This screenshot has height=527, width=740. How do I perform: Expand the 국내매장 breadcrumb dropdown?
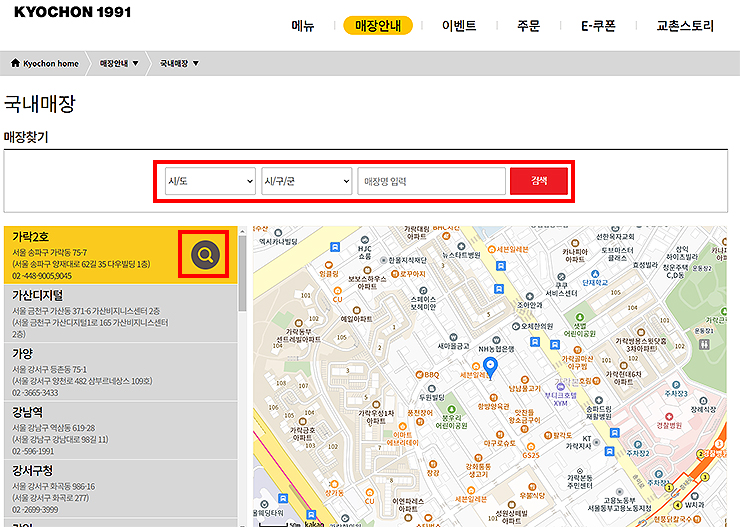[x=179, y=63]
